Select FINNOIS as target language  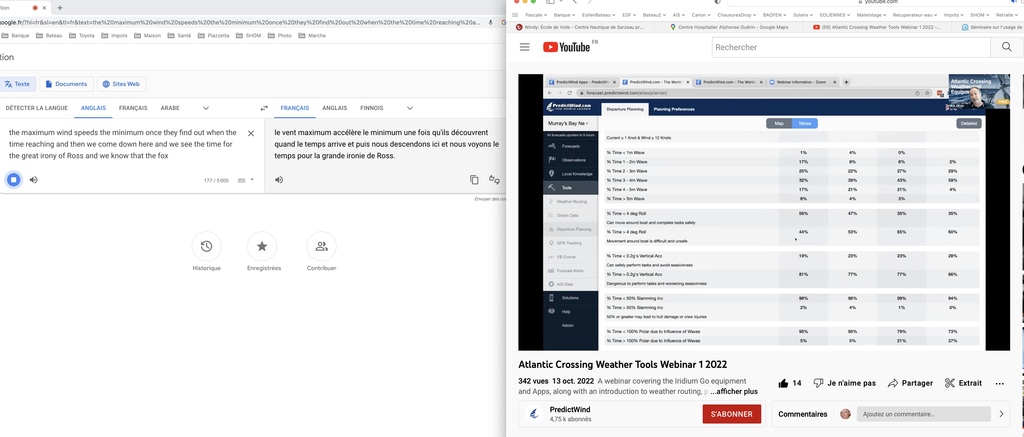pyautogui.click(x=372, y=108)
